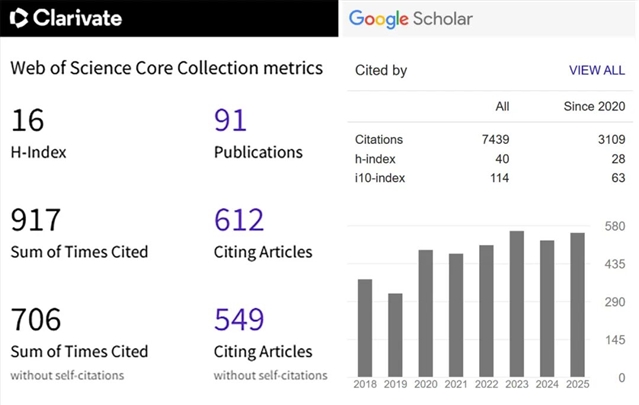Select the 2024 citations bar

(x=547, y=305)
